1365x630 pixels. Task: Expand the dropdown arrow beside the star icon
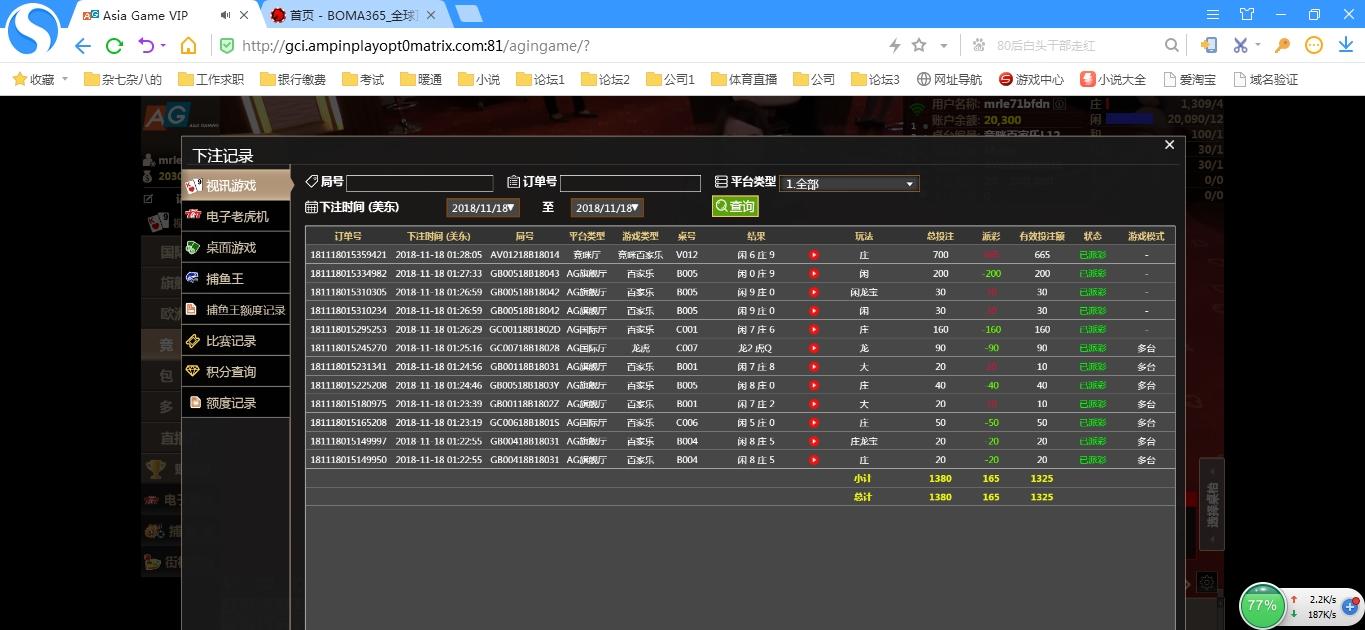943,46
